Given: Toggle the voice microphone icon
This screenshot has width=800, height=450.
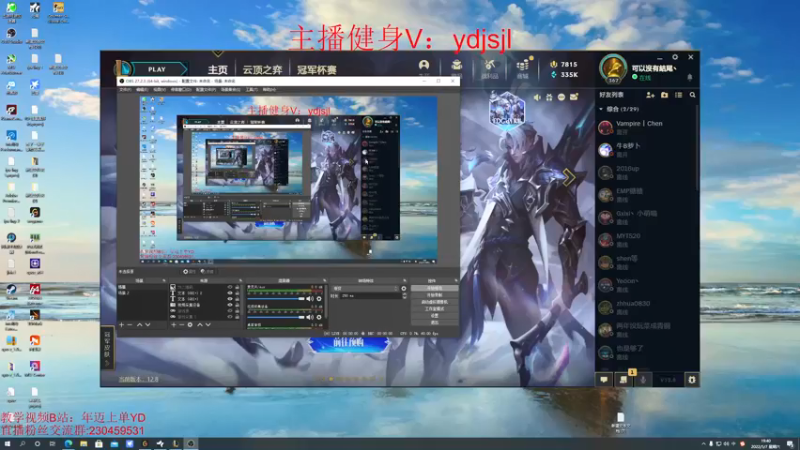Looking at the screenshot, I should tap(643, 380).
